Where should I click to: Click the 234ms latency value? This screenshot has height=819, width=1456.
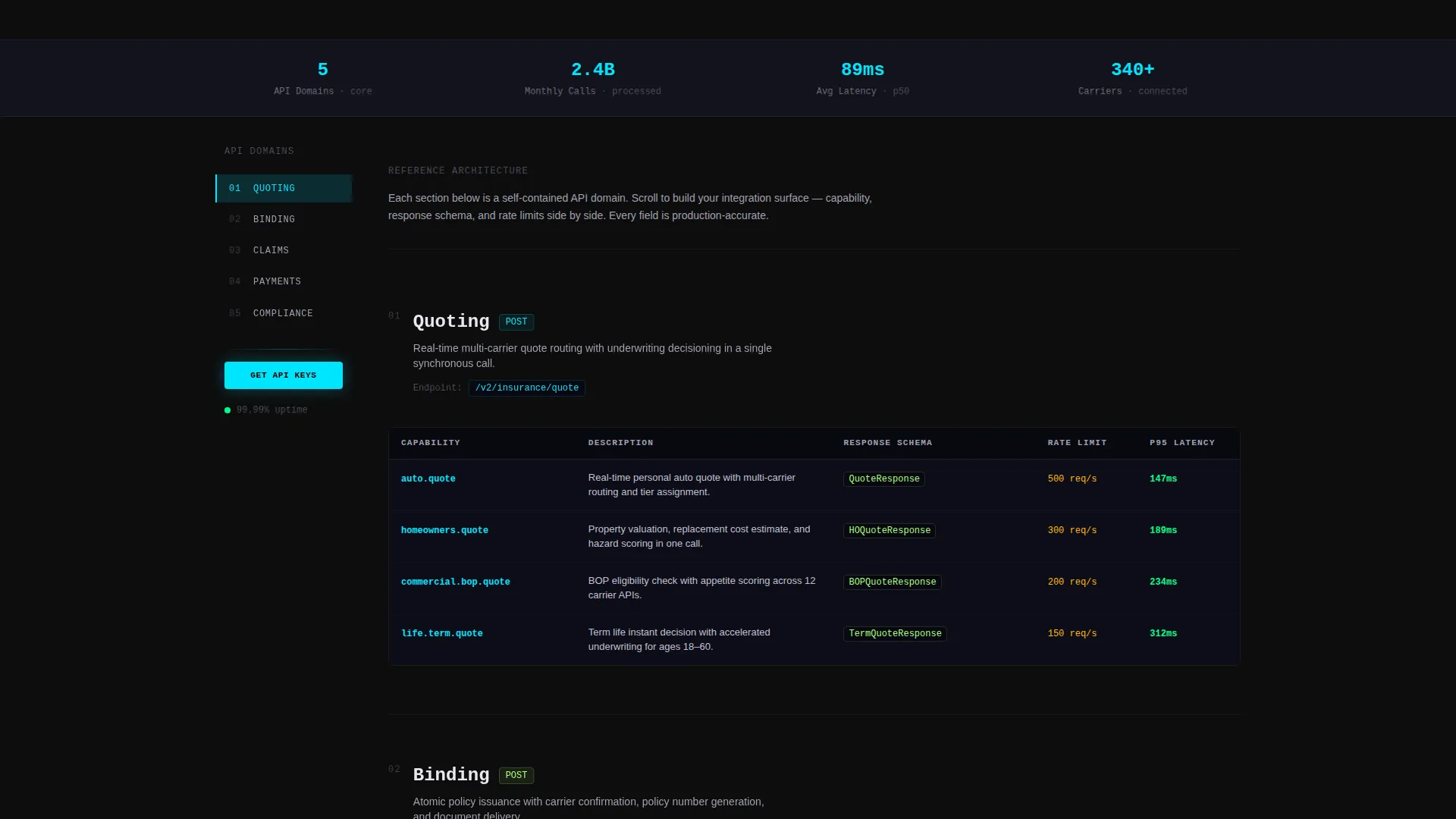click(x=1163, y=582)
